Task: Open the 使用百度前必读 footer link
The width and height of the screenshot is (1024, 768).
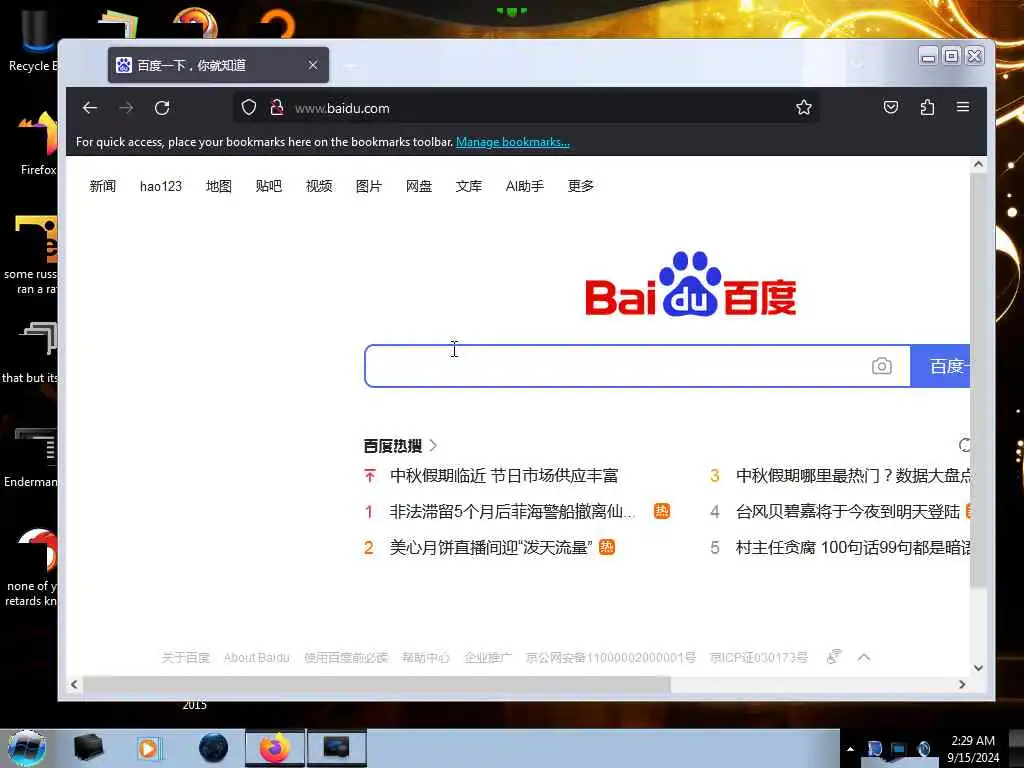Action: tap(345, 658)
